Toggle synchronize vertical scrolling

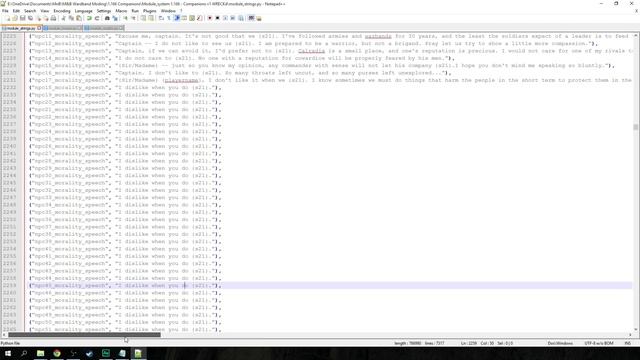click(143, 18)
